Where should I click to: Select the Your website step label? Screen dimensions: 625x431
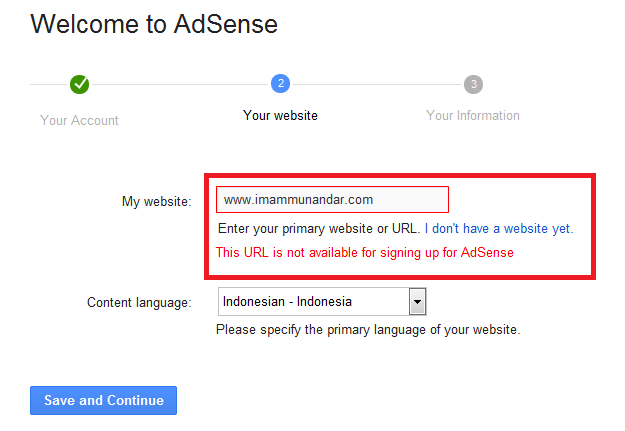pyautogui.click(x=280, y=116)
